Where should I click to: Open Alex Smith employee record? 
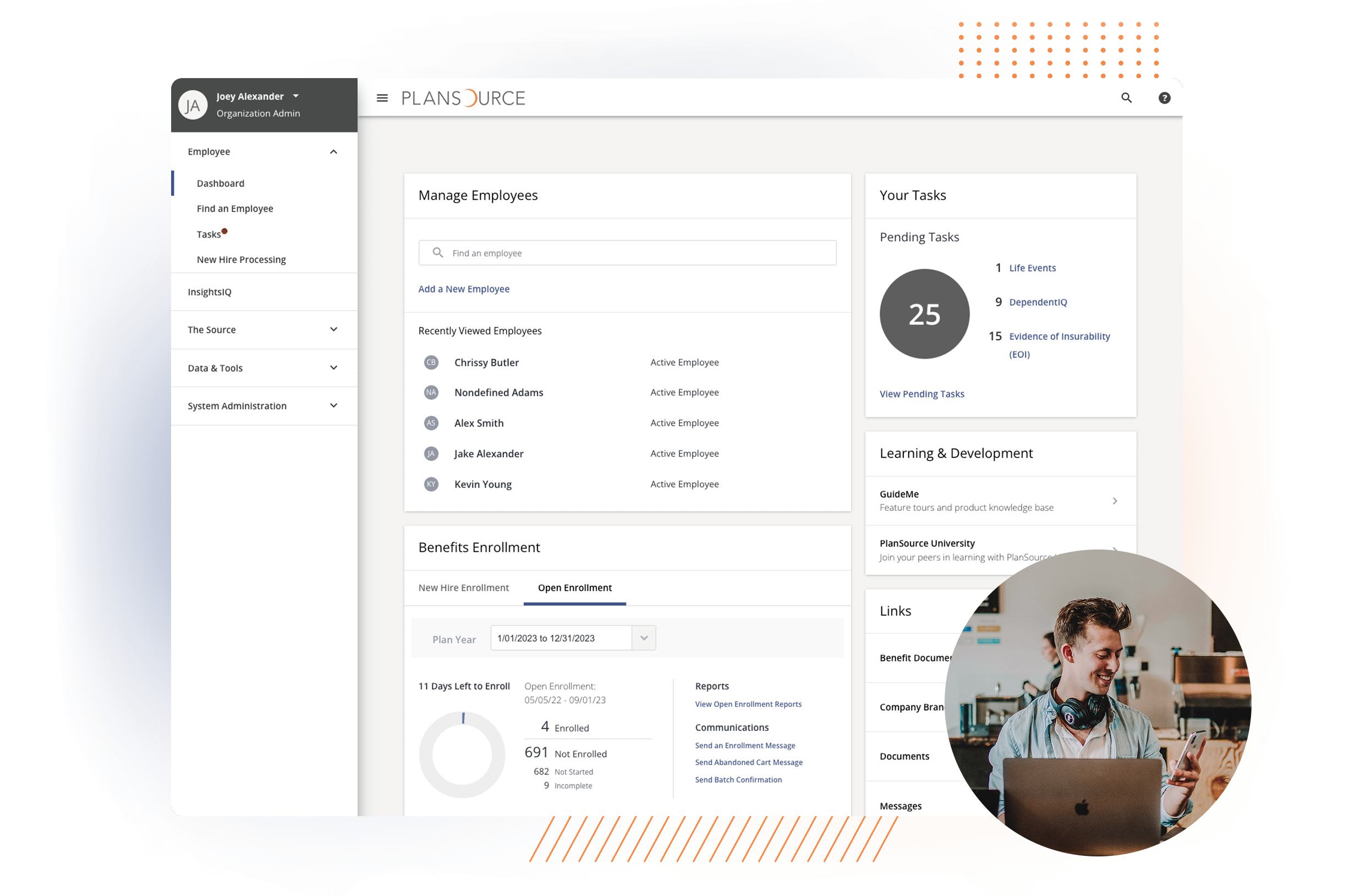click(x=479, y=423)
